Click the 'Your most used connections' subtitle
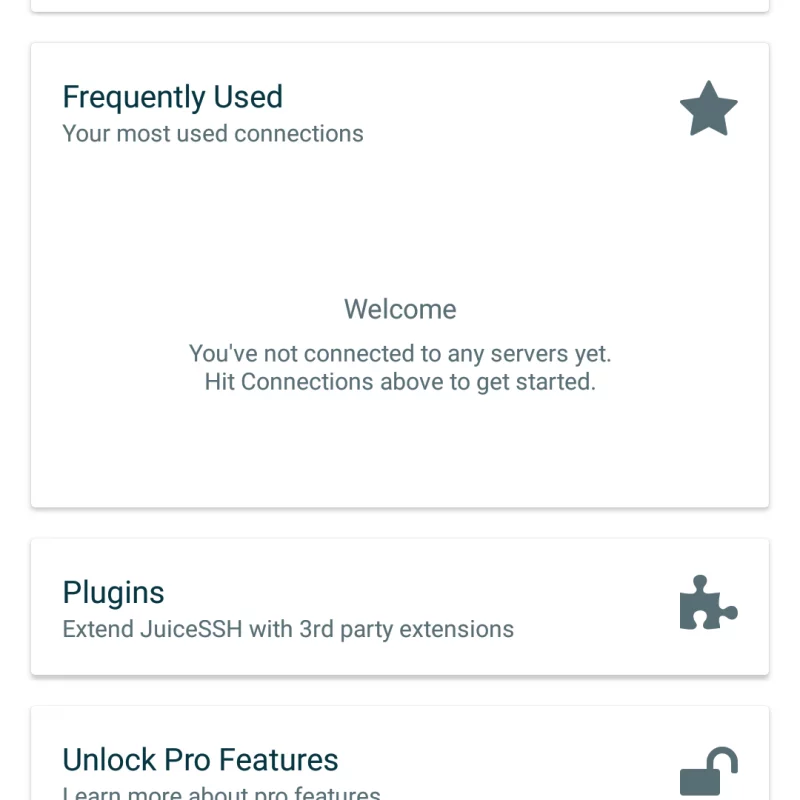800x800 pixels. (x=213, y=134)
